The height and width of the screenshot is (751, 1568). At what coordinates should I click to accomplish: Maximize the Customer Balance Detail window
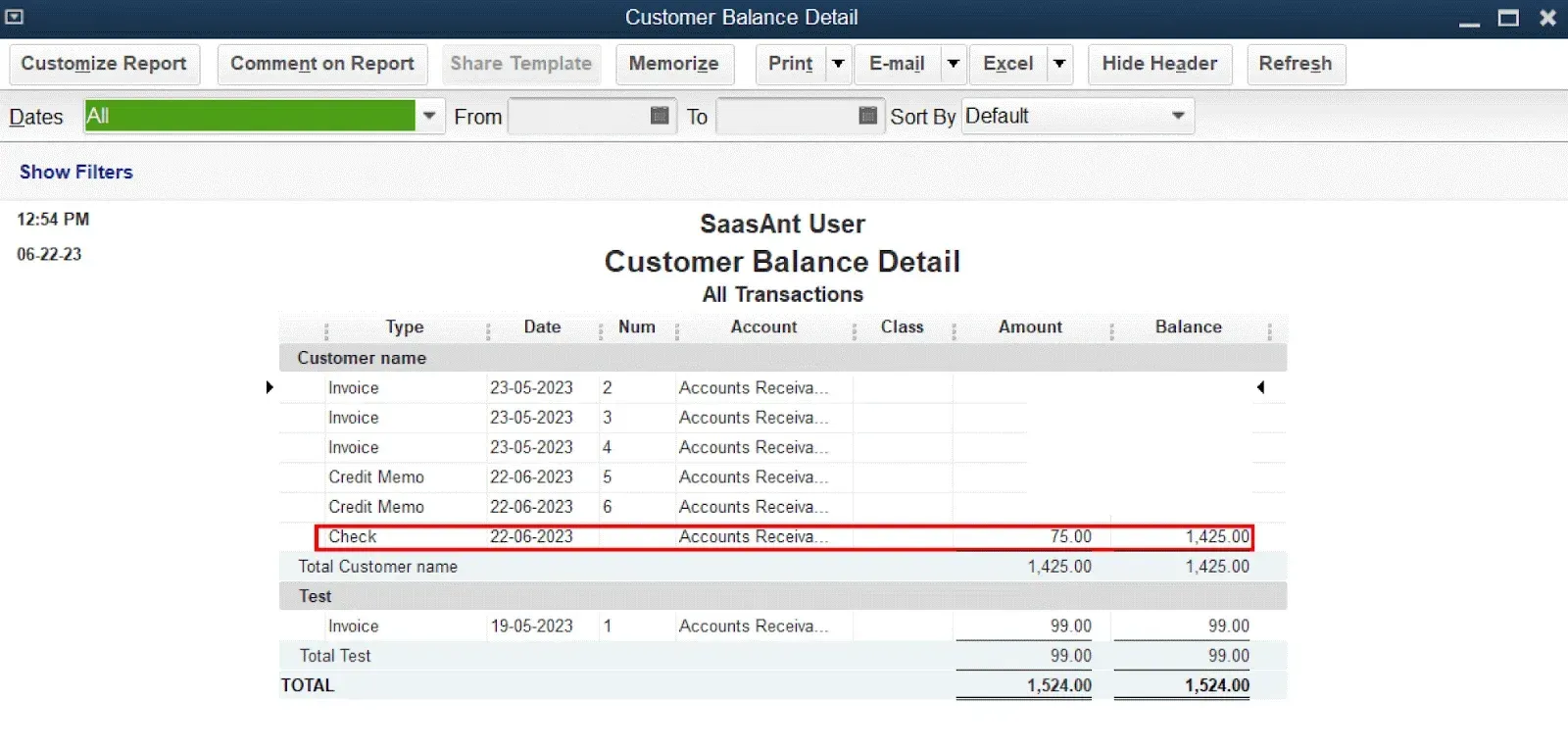pyautogui.click(x=1508, y=18)
